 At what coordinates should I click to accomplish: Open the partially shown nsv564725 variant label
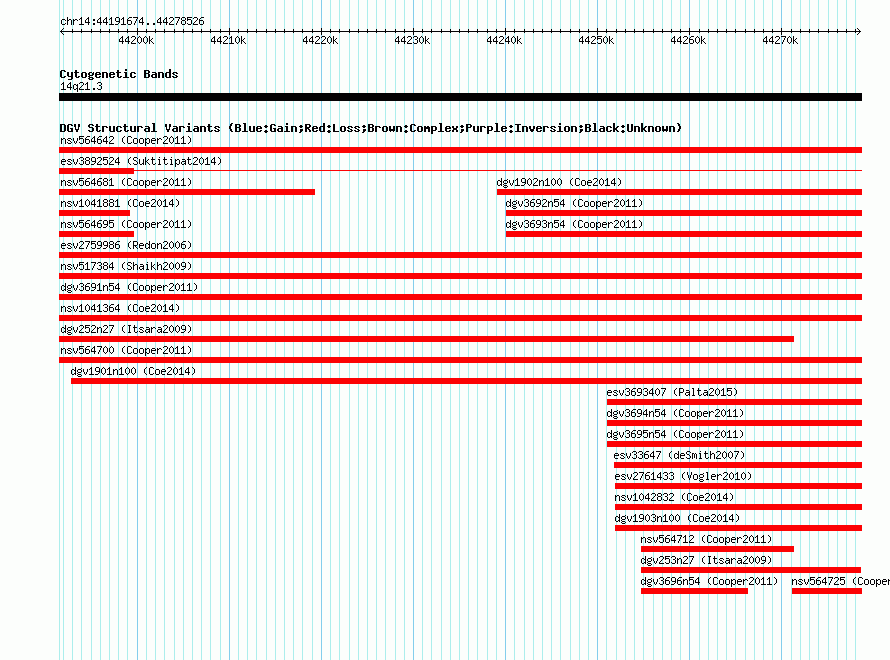840,581
